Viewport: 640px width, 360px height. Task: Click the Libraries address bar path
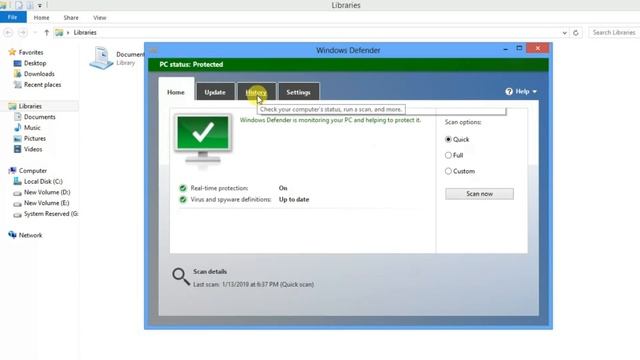[x=85, y=32]
